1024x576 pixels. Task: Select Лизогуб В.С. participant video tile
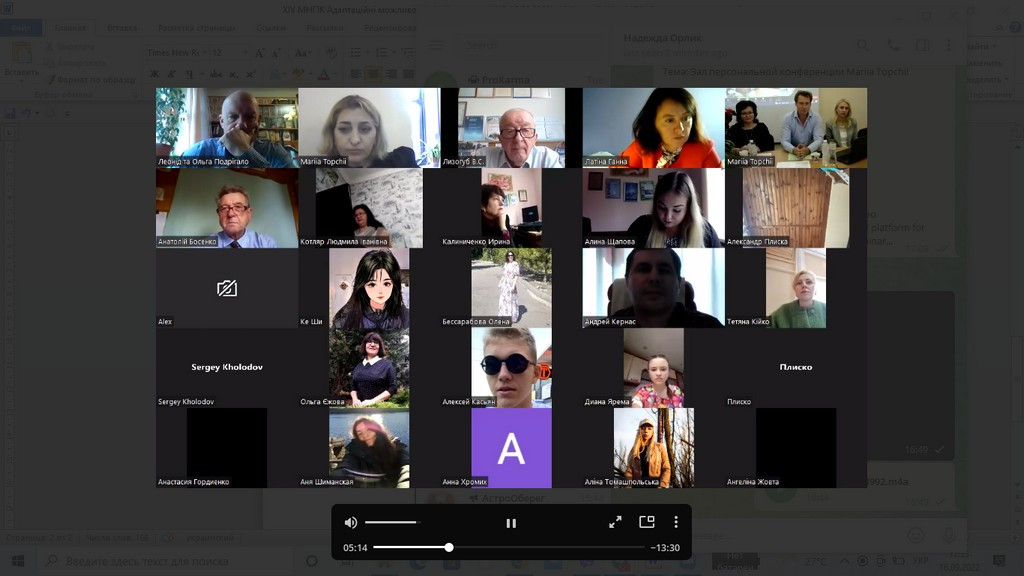[x=511, y=127]
